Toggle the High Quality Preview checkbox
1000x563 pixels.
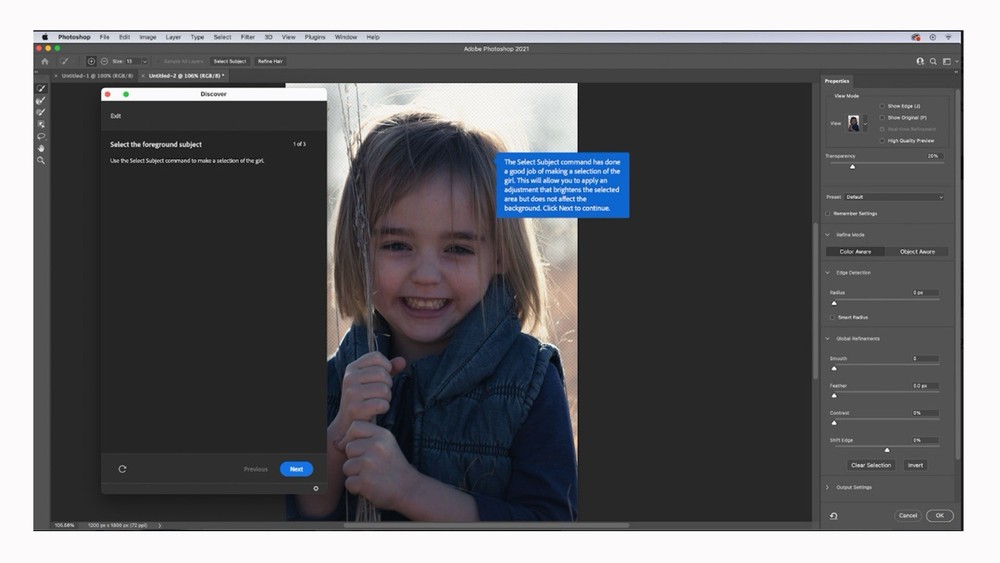[x=882, y=141]
